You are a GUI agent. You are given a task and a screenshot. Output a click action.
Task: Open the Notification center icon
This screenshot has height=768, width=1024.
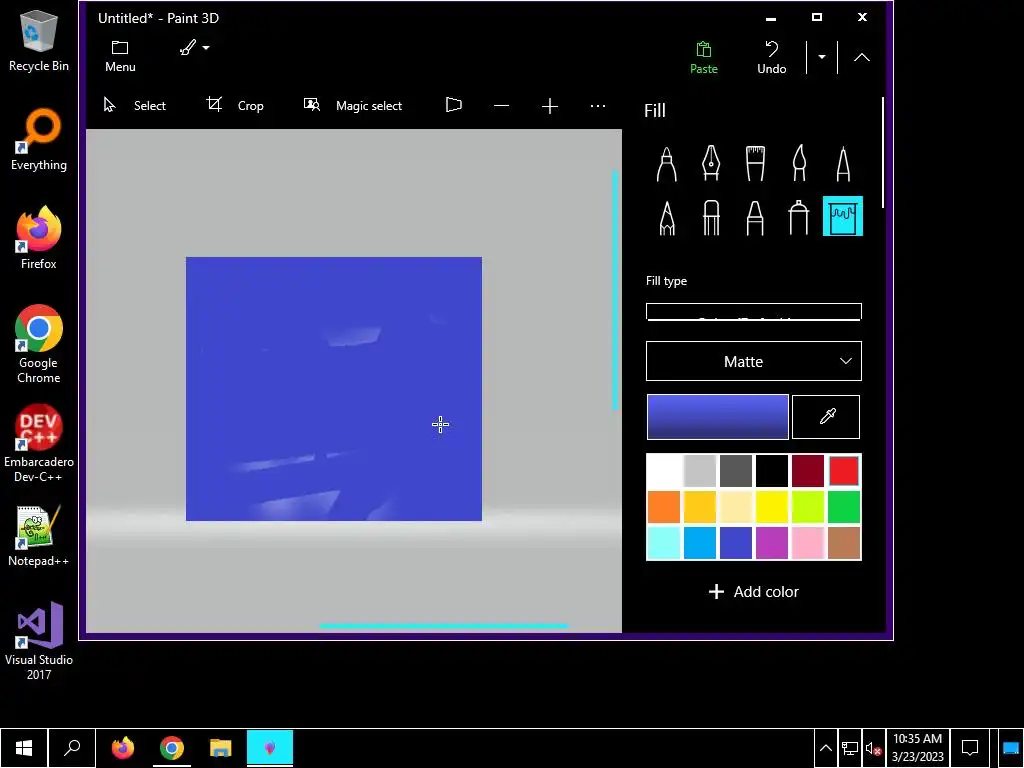[x=970, y=748]
